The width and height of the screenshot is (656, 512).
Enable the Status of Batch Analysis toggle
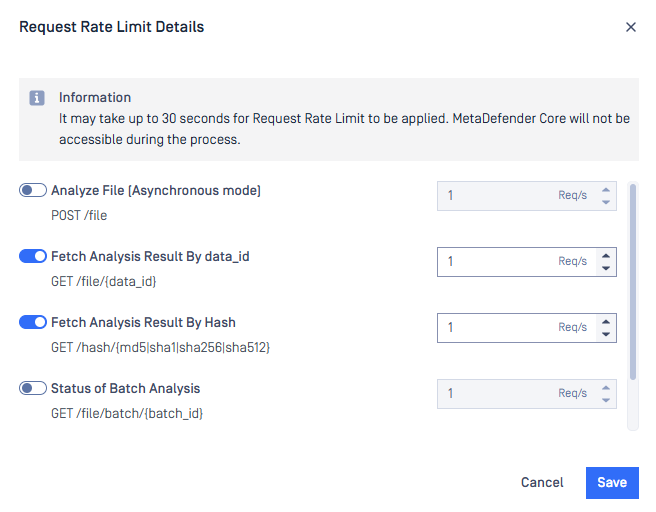click(33, 388)
